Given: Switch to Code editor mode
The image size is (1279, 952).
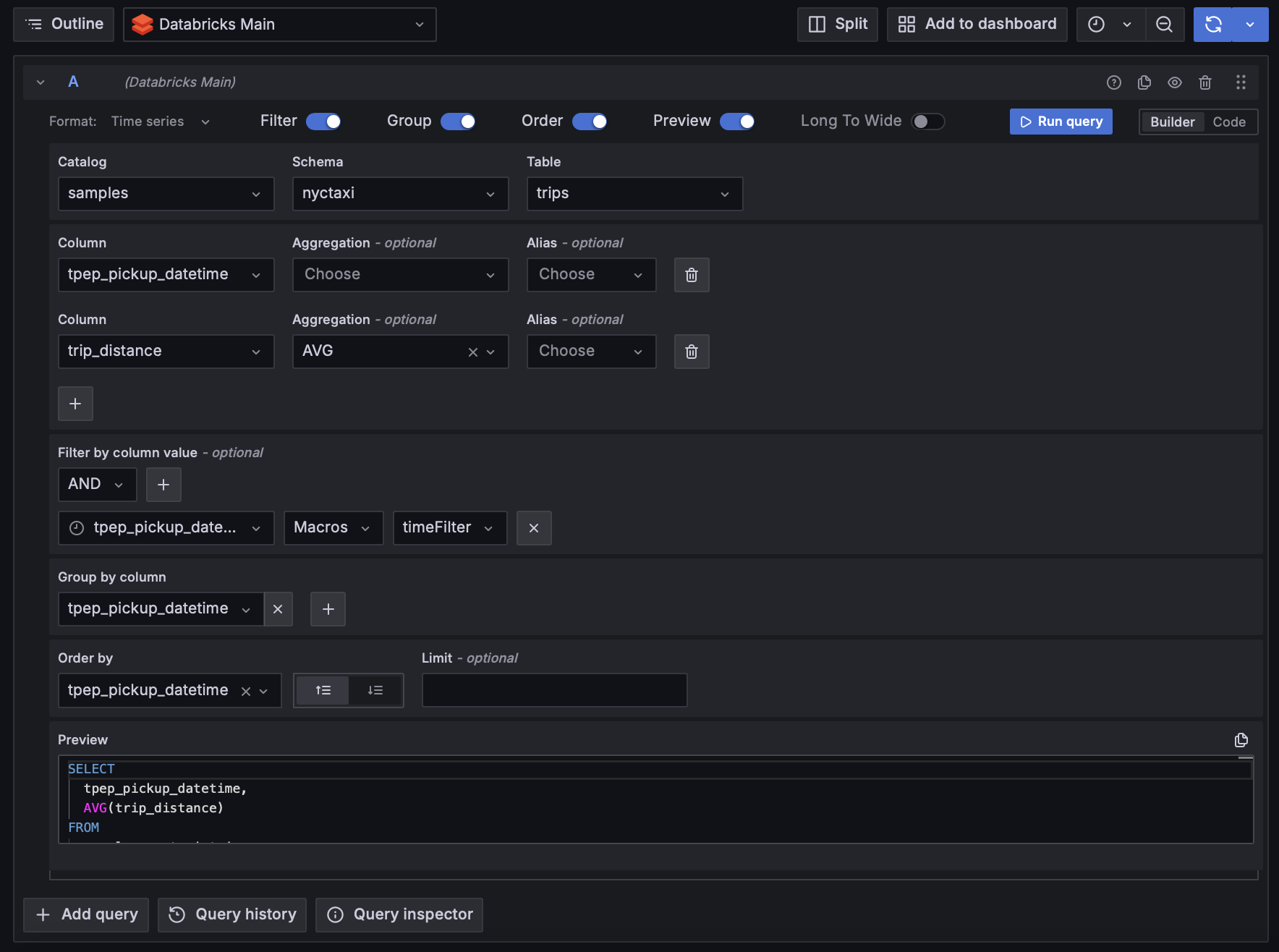Looking at the screenshot, I should click(1228, 122).
